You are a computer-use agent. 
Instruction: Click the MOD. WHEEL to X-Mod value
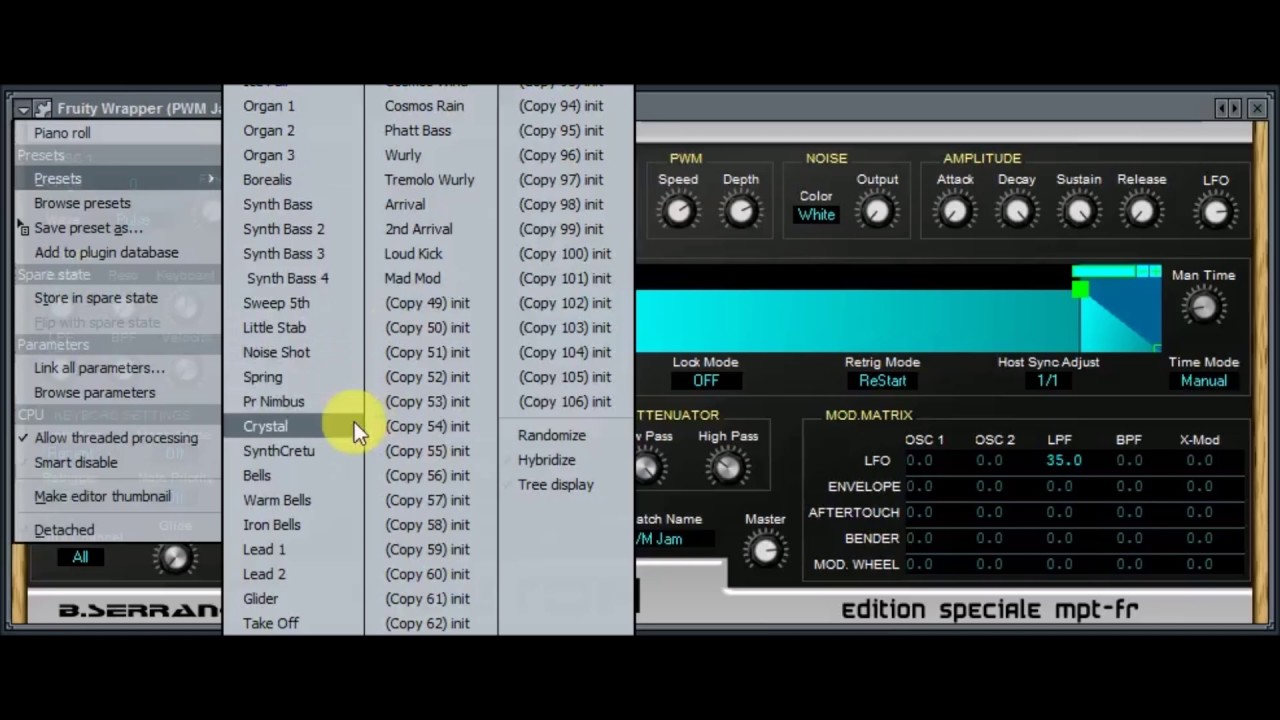point(1199,565)
